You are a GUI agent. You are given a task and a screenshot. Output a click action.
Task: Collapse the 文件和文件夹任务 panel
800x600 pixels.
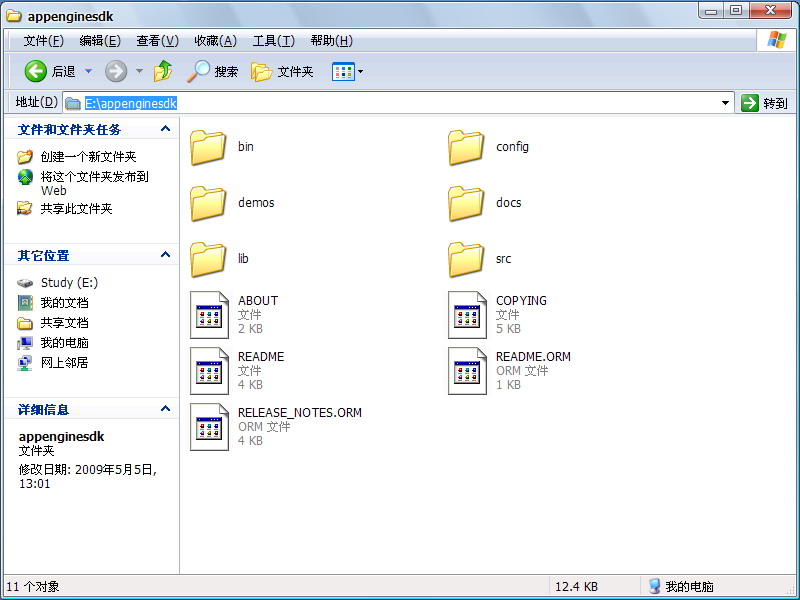pos(165,129)
